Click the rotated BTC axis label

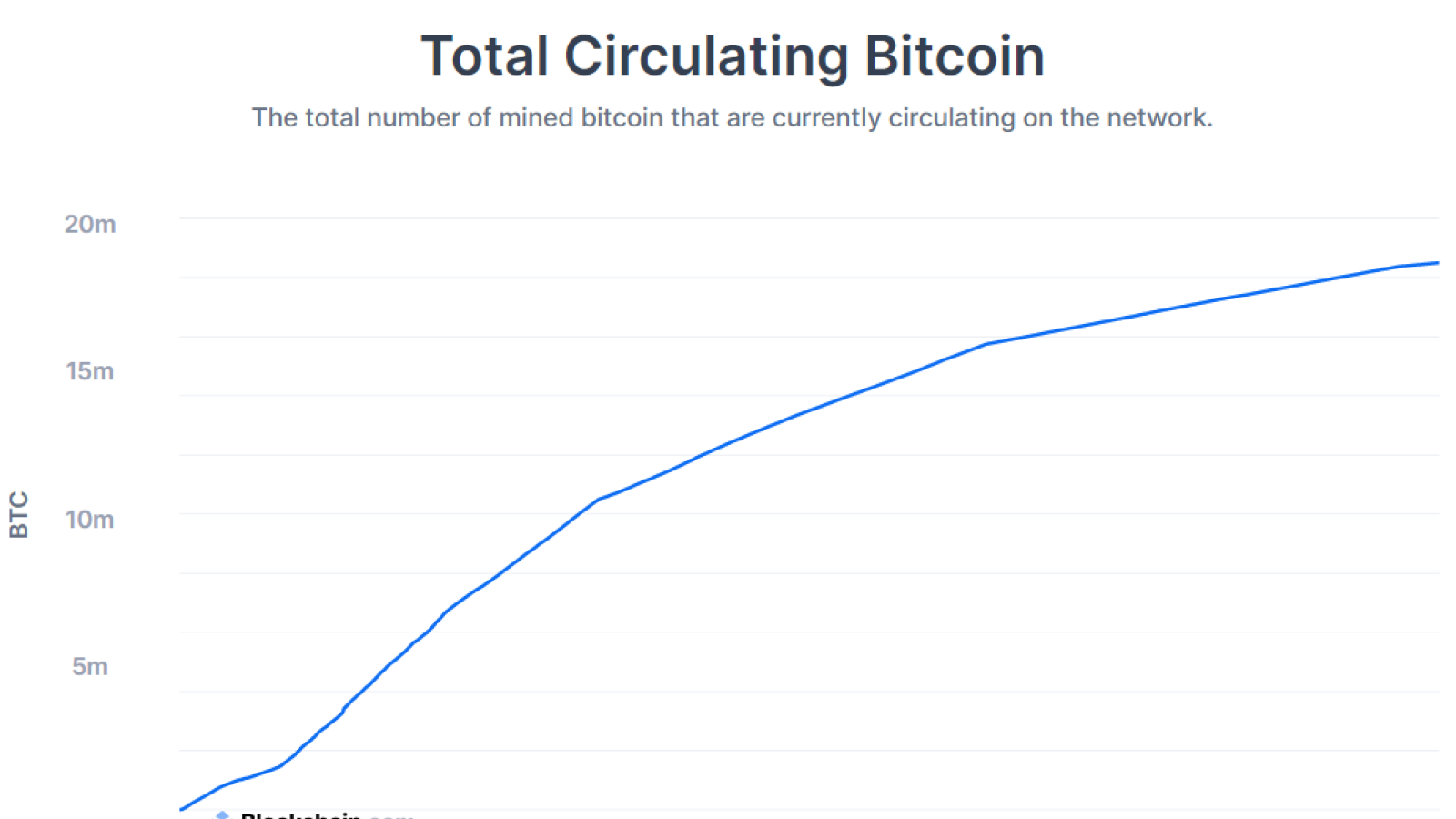click(x=19, y=515)
